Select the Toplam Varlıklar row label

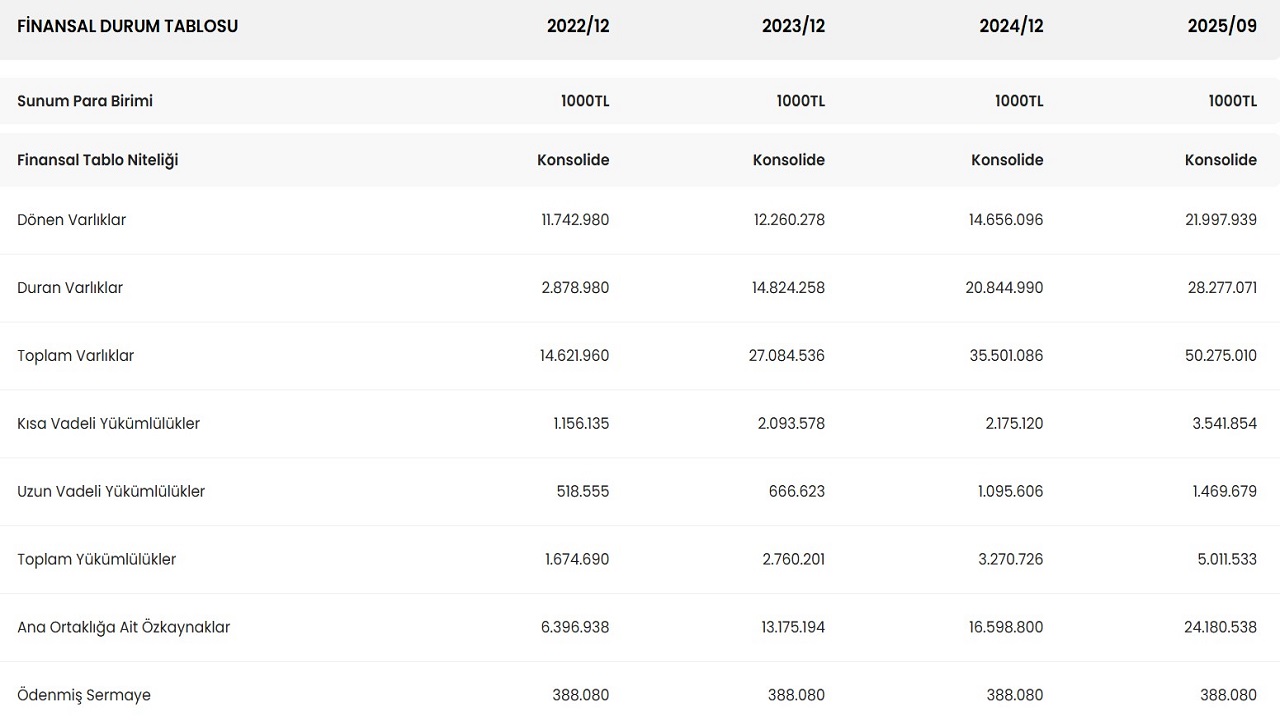tap(76, 356)
